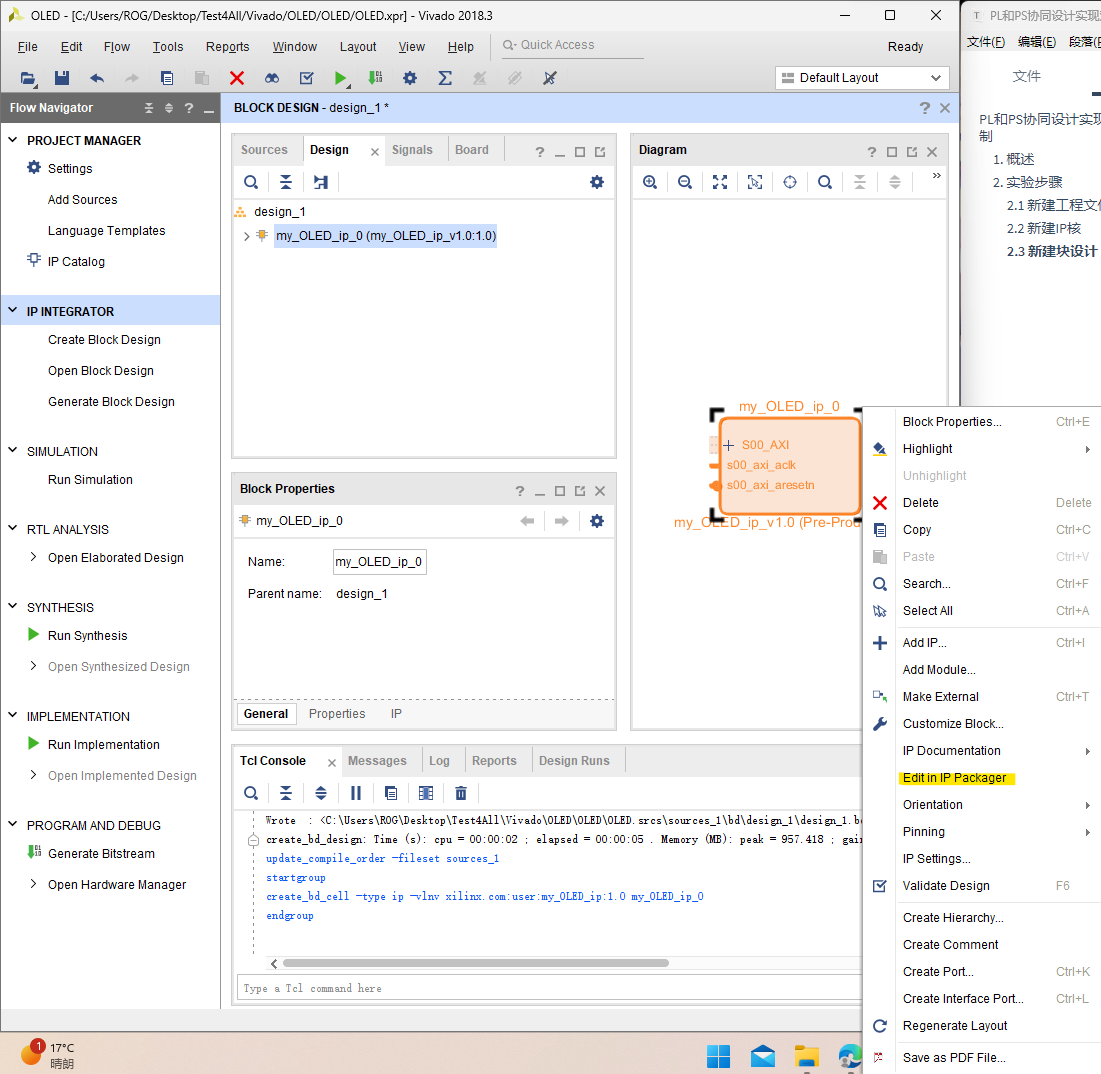Zoom in on the Diagram
Image resolution: width=1101 pixels, height=1074 pixels.
(x=650, y=183)
